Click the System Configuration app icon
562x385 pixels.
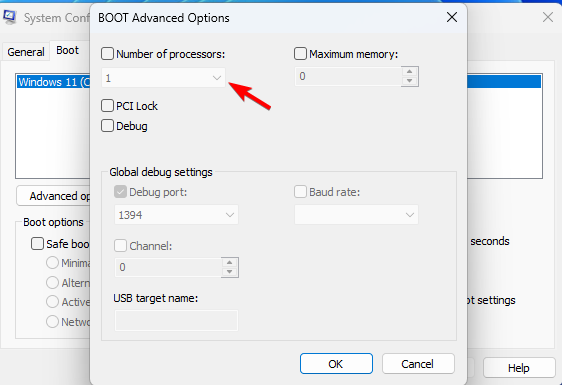[x=9, y=17]
